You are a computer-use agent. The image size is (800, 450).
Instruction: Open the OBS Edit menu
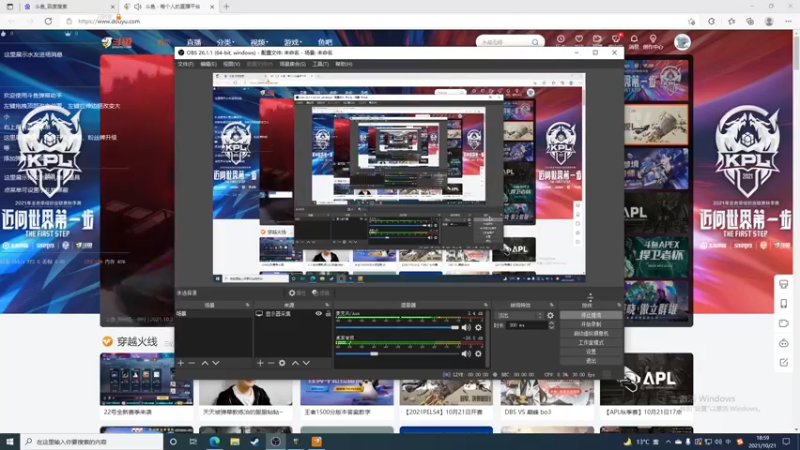coord(208,64)
